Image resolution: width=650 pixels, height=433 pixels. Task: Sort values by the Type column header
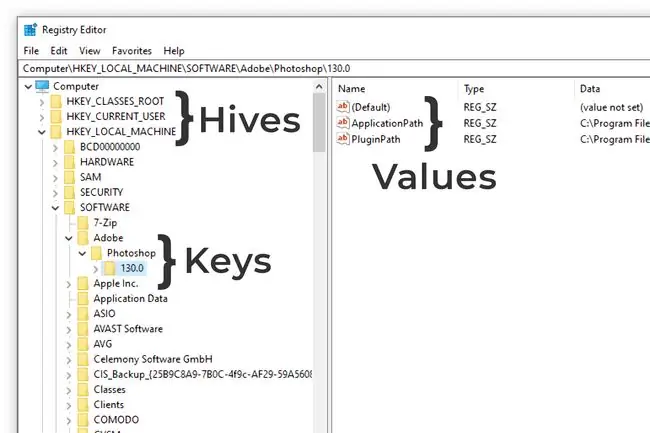tap(516, 89)
